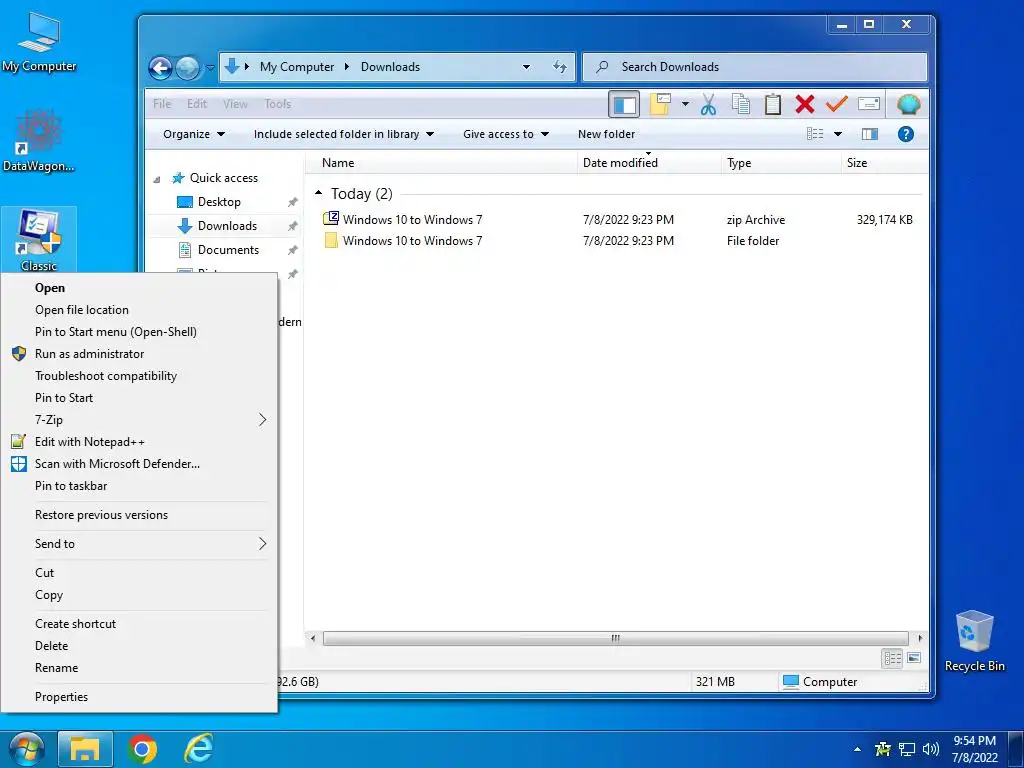Choose Open in the context menu
1024x768 pixels.
[139, 288]
